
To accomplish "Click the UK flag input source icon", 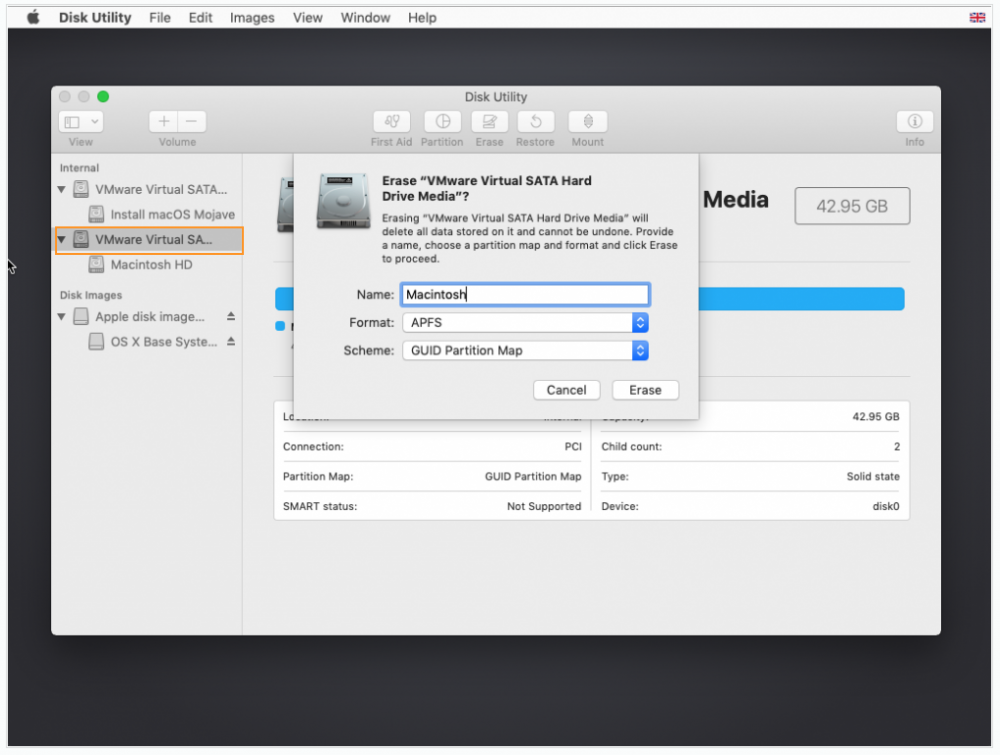I will (977, 17).
